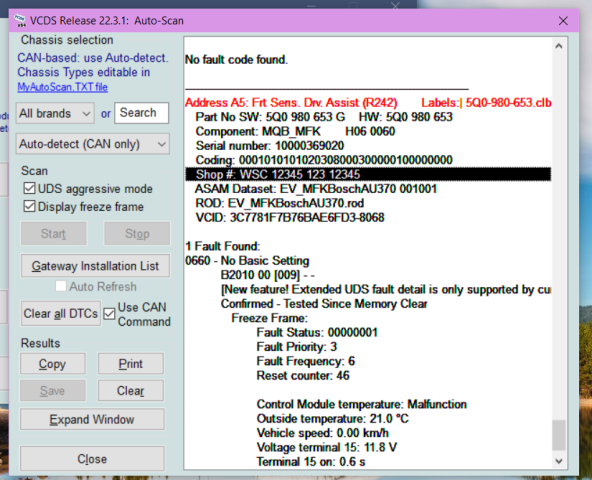Image resolution: width=592 pixels, height=480 pixels.
Task: Enable the Auto Refresh checkbox
Action: point(61,286)
